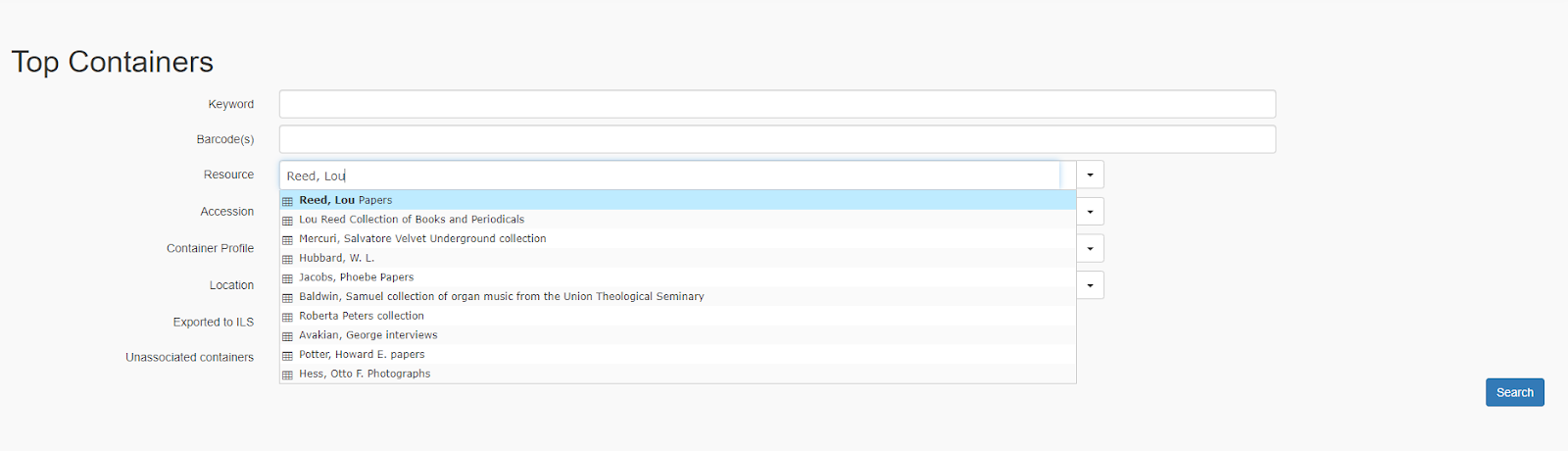
Task: Click into the Keyword text field
Action: 776,104
